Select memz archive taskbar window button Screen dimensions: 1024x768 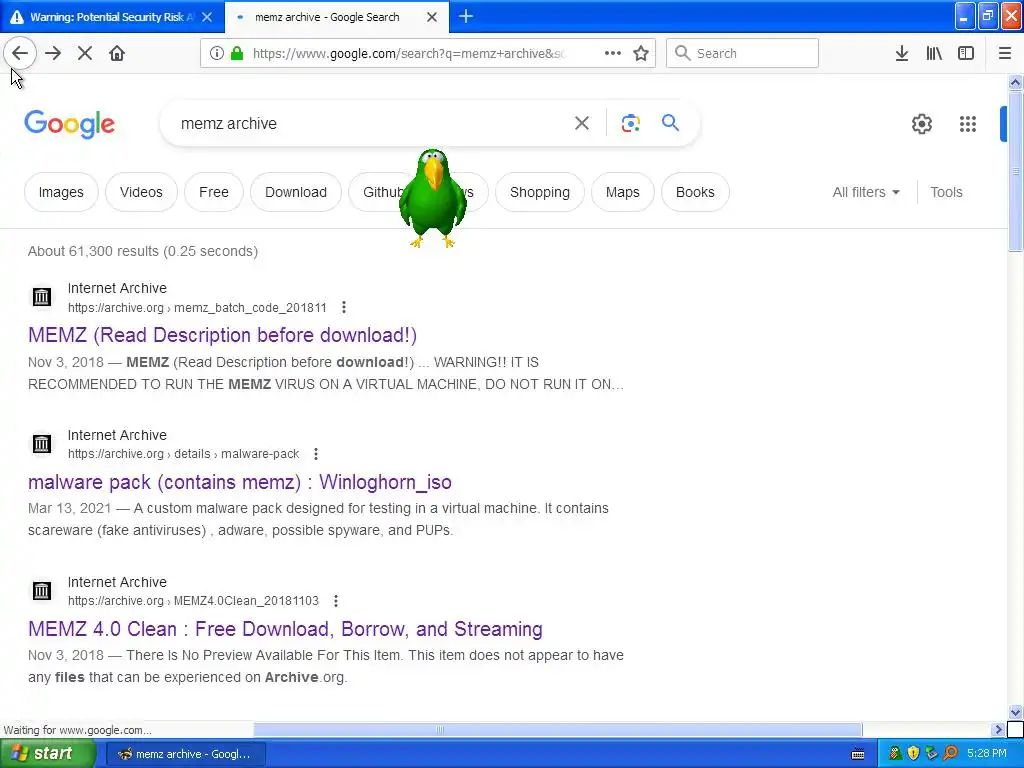pyautogui.click(x=185, y=754)
